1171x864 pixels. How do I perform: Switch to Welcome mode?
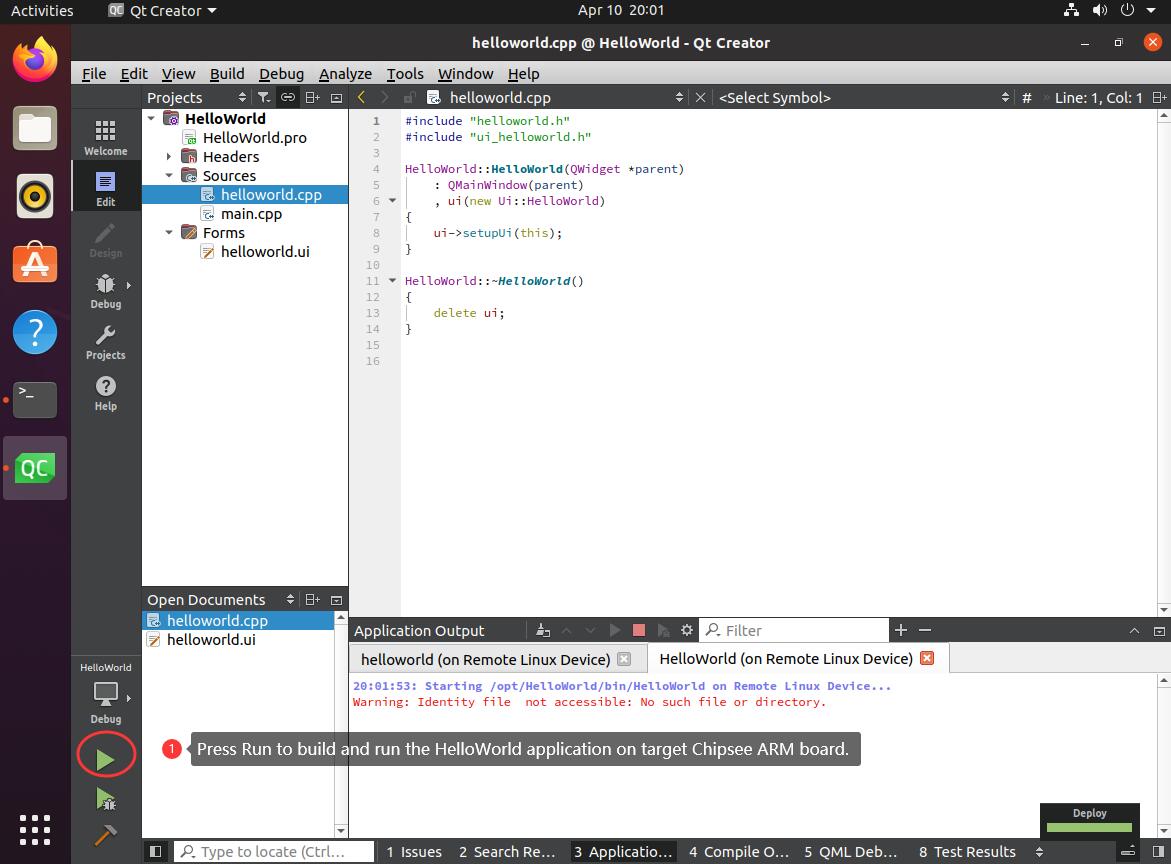[105, 138]
